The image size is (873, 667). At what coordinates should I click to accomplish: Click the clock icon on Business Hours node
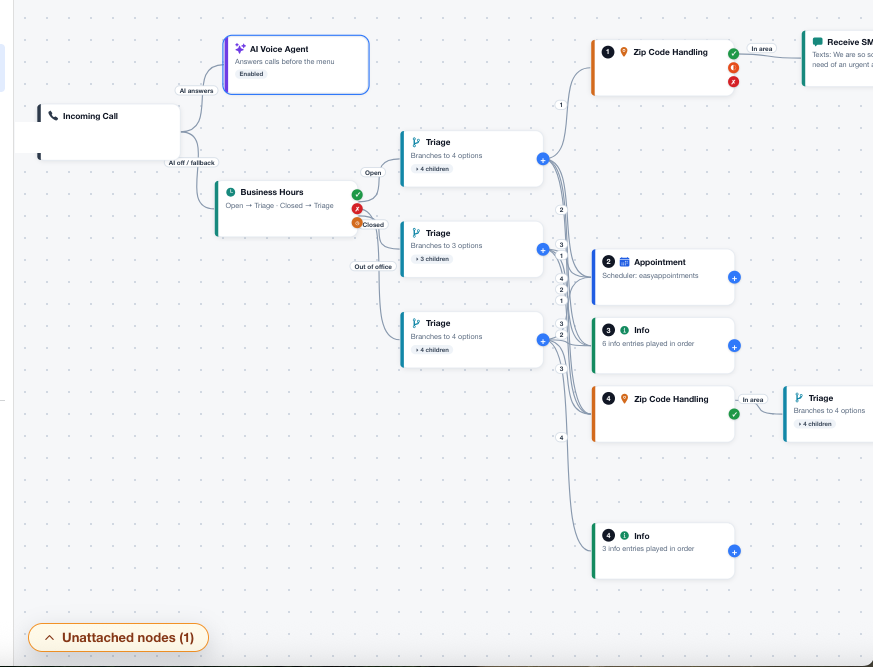[x=230, y=192]
